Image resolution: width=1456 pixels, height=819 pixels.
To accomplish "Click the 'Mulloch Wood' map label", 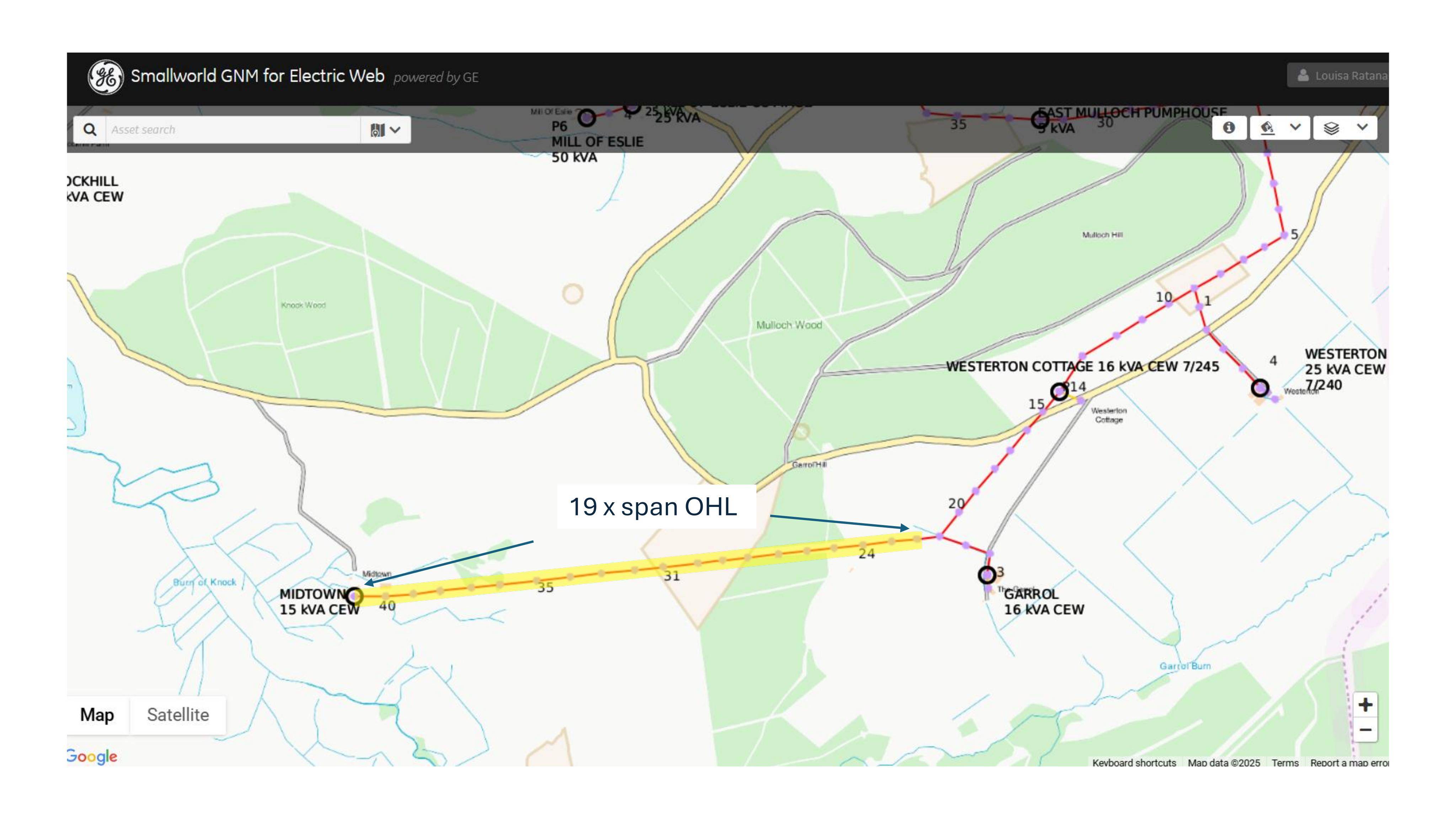I will pyautogui.click(x=789, y=325).
